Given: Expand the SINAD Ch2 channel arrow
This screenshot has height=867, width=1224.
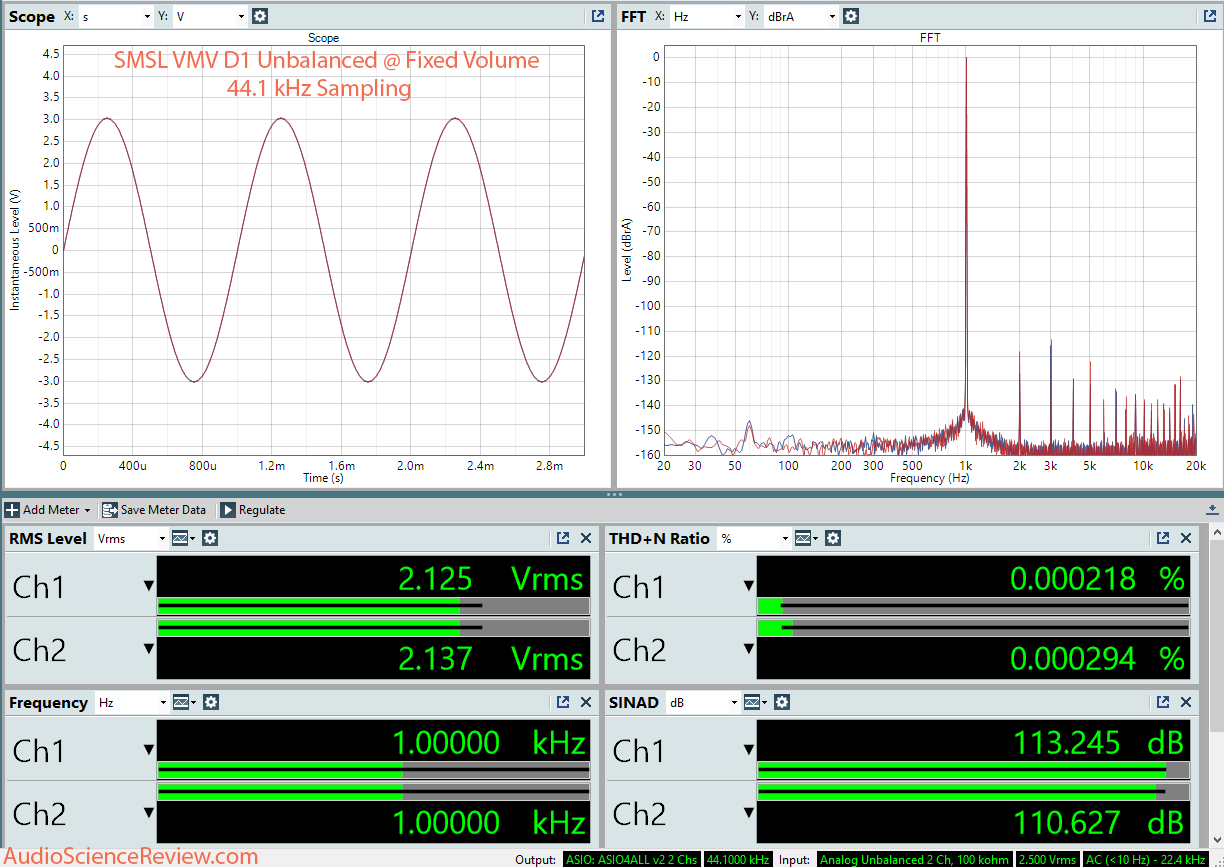Looking at the screenshot, I should [749, 812].
